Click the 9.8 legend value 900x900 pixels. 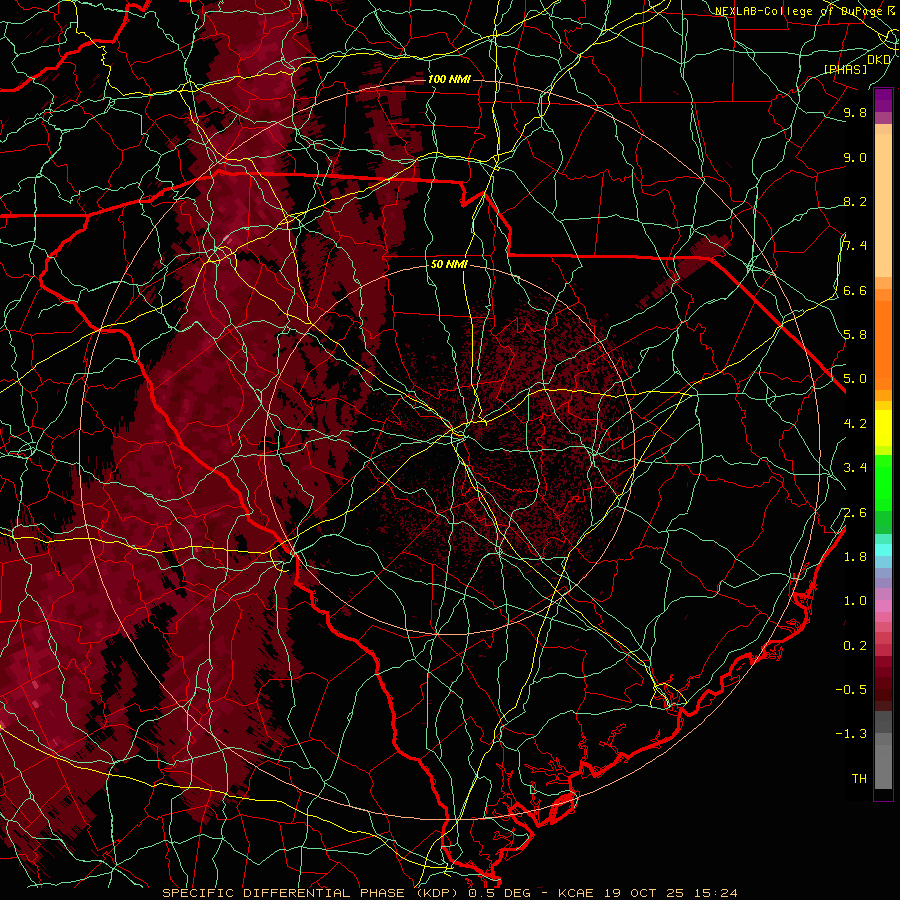pyautogui.click(x=855, y=112)
